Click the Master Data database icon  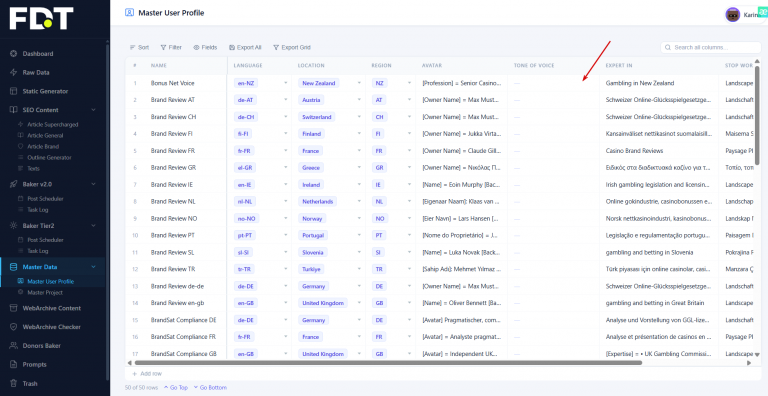[14, 267]
